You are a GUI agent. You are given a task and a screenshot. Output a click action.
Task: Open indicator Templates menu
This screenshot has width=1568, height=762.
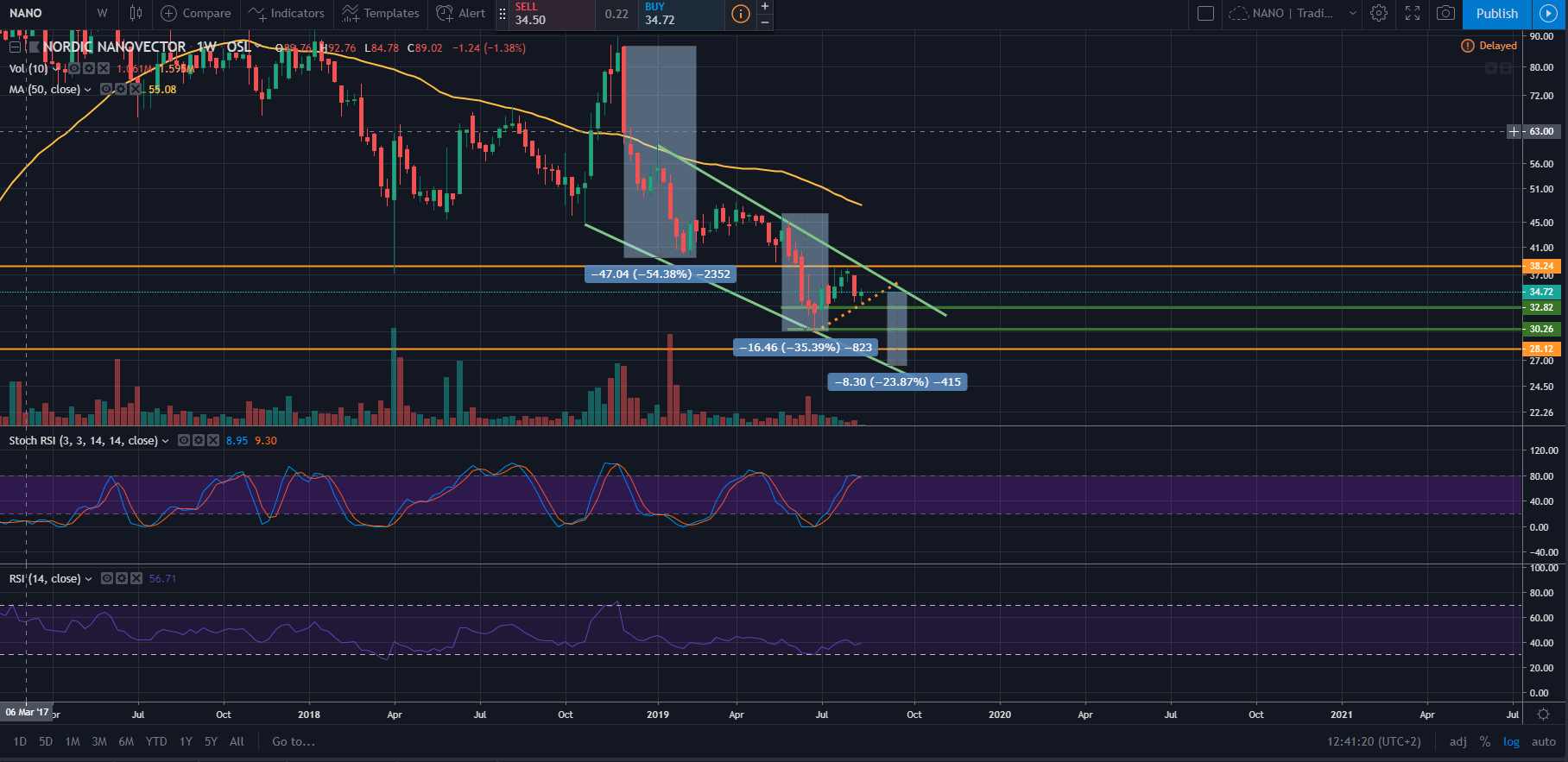click(380, 13)
